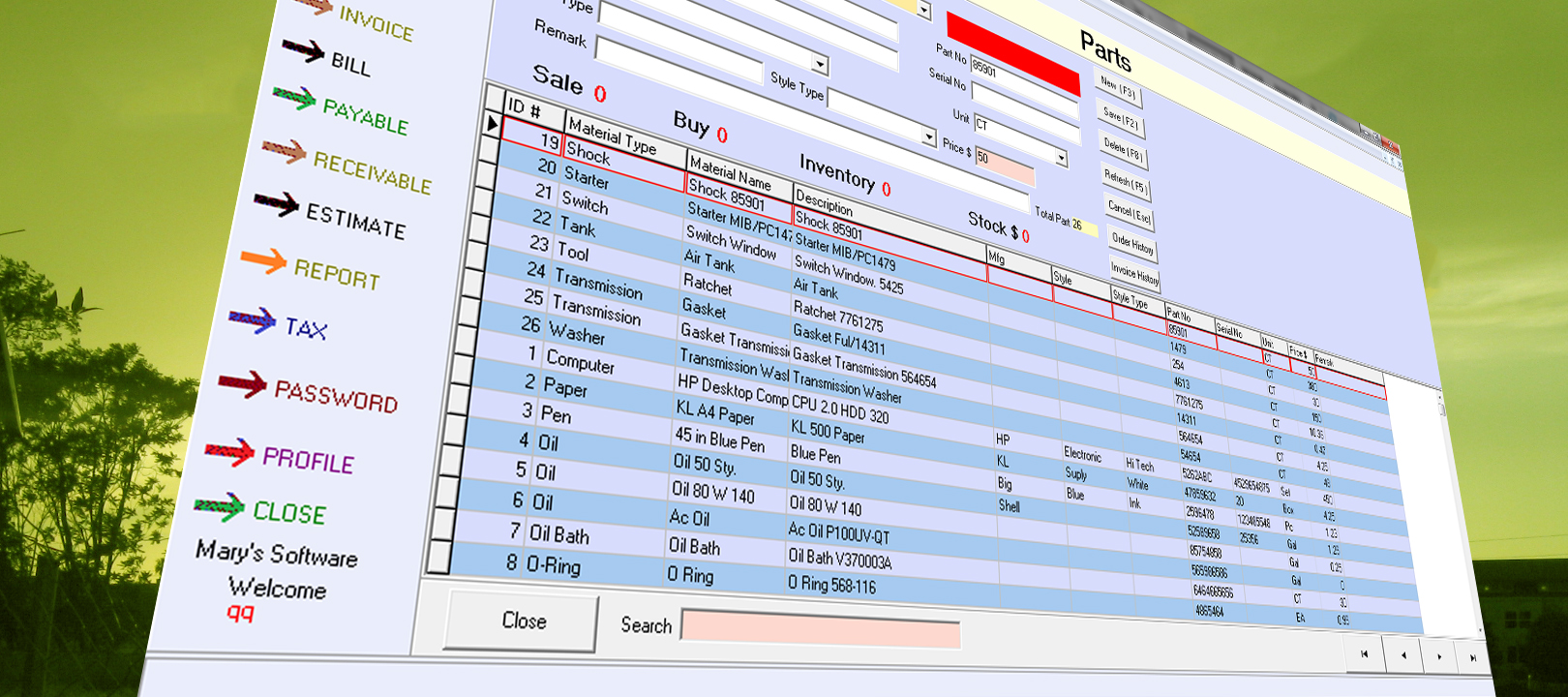Click the black arrow beside BILL
This screenshot has height=697, width=1568.
303,50
